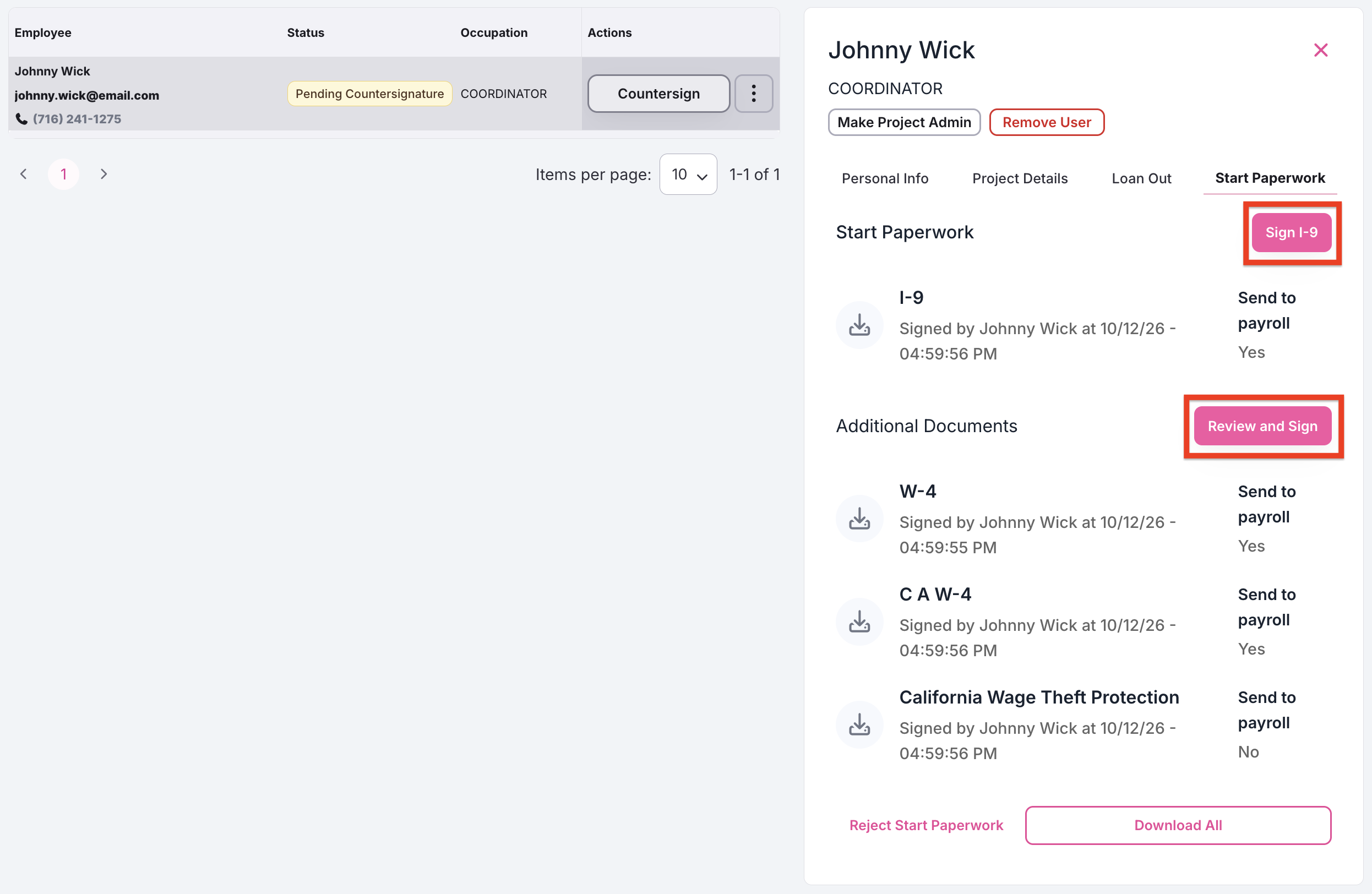Click the Employee column header
This screenshot has height=894, width=1372.
click(x=42, y=32)
